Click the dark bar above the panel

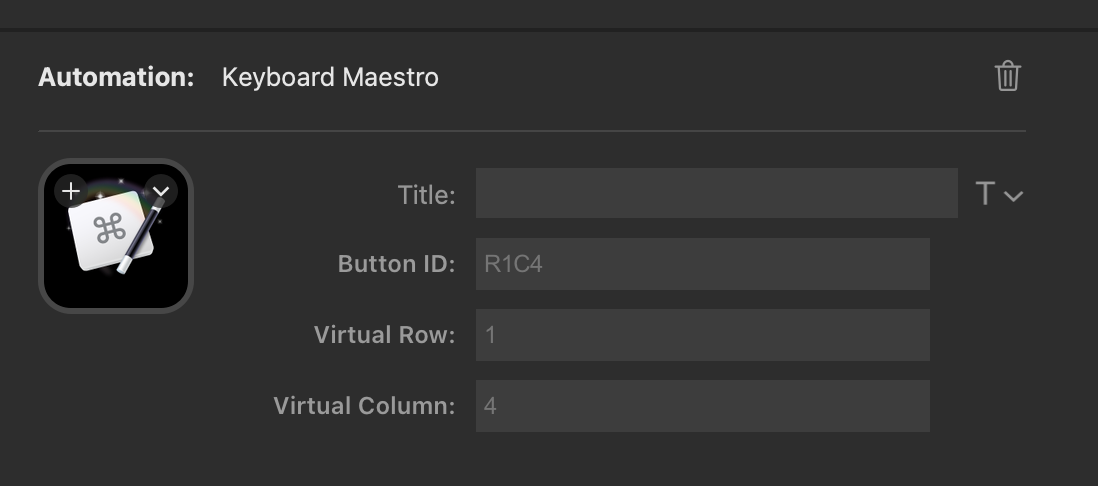[549, 13]
